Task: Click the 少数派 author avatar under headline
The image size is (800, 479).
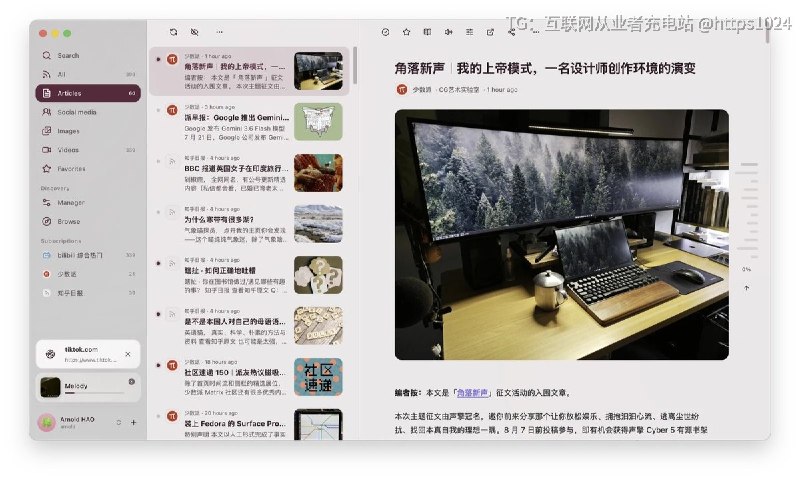Action: point(402,89)
